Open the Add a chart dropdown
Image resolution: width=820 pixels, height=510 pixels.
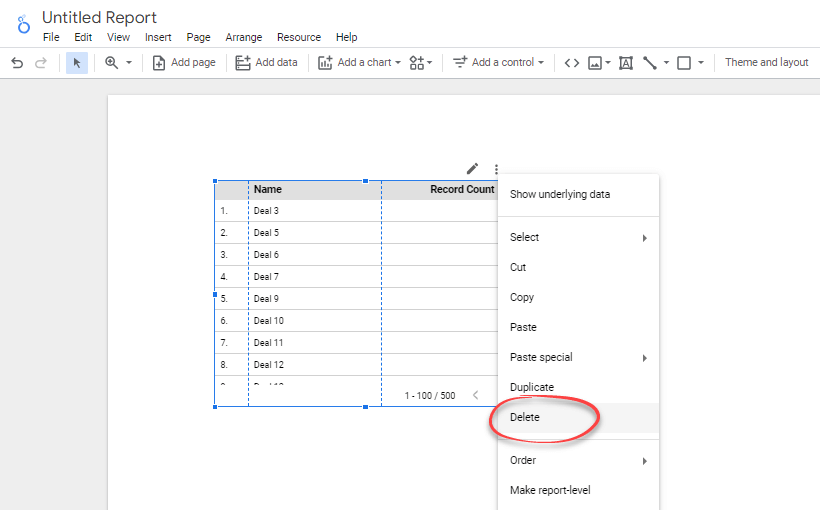(x=359, y=63)
